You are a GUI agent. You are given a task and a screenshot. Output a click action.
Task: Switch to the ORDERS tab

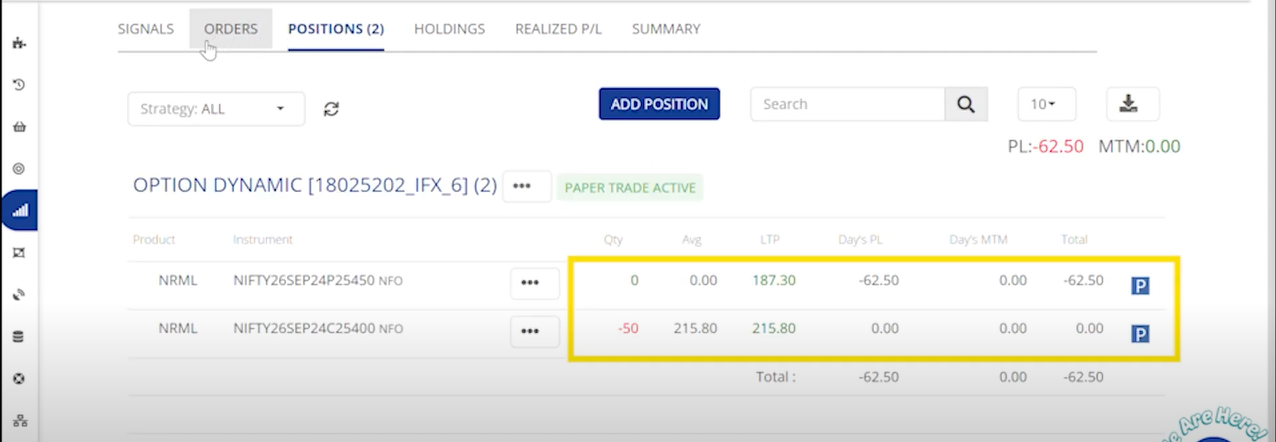[230, 29]
